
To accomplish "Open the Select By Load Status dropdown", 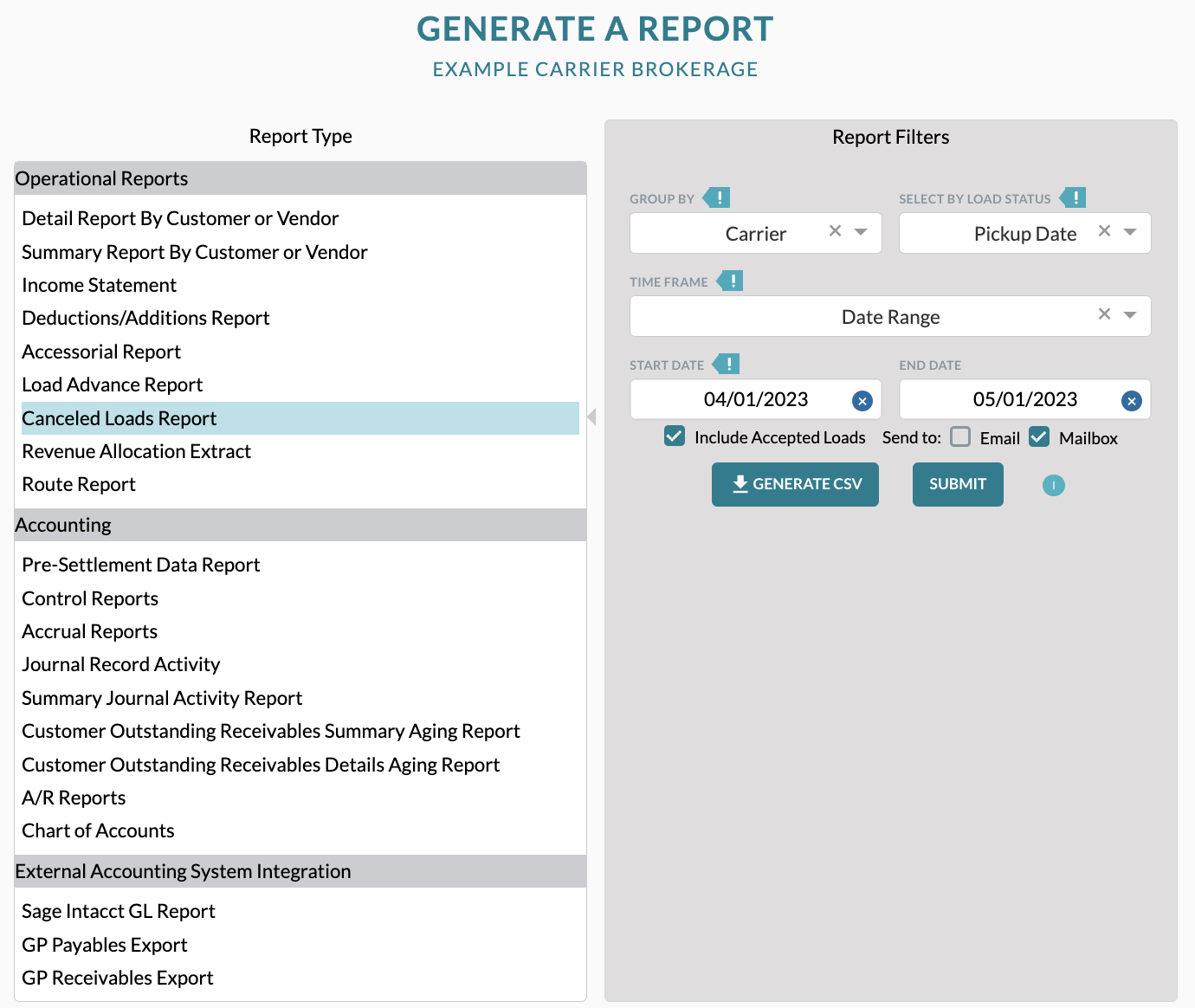I will point(1130,232).
